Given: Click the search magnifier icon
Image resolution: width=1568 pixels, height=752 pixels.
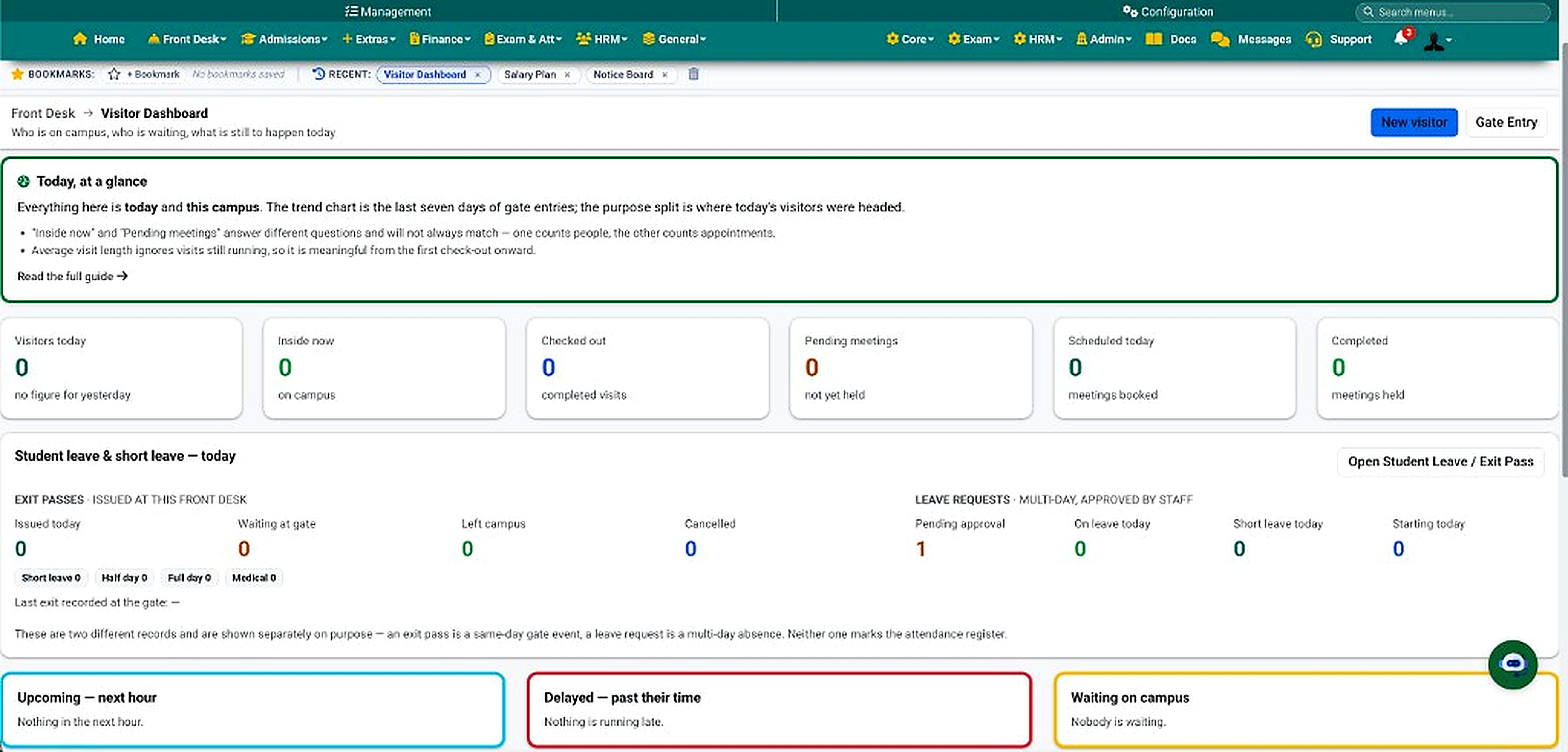Looking at the screenshot, I should pos(1368,12).
